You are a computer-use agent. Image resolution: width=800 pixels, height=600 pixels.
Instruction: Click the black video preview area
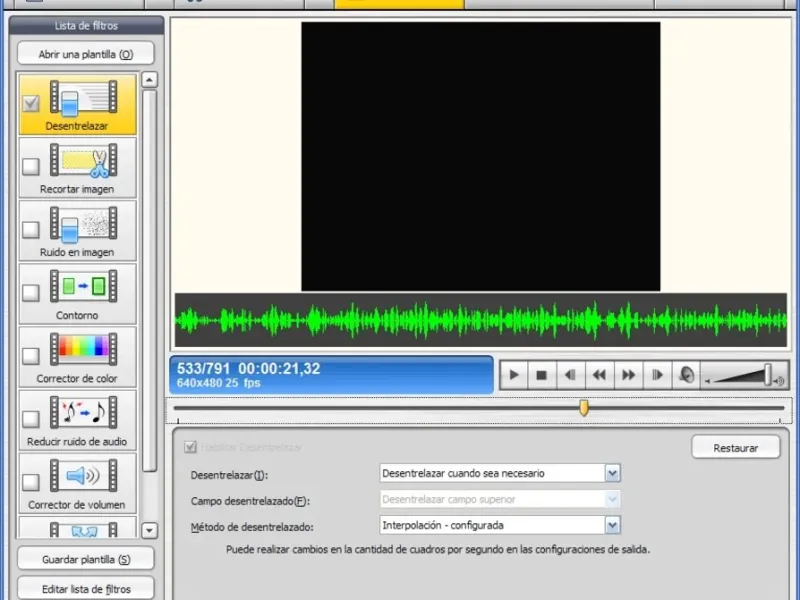click(x=481, y=157)
